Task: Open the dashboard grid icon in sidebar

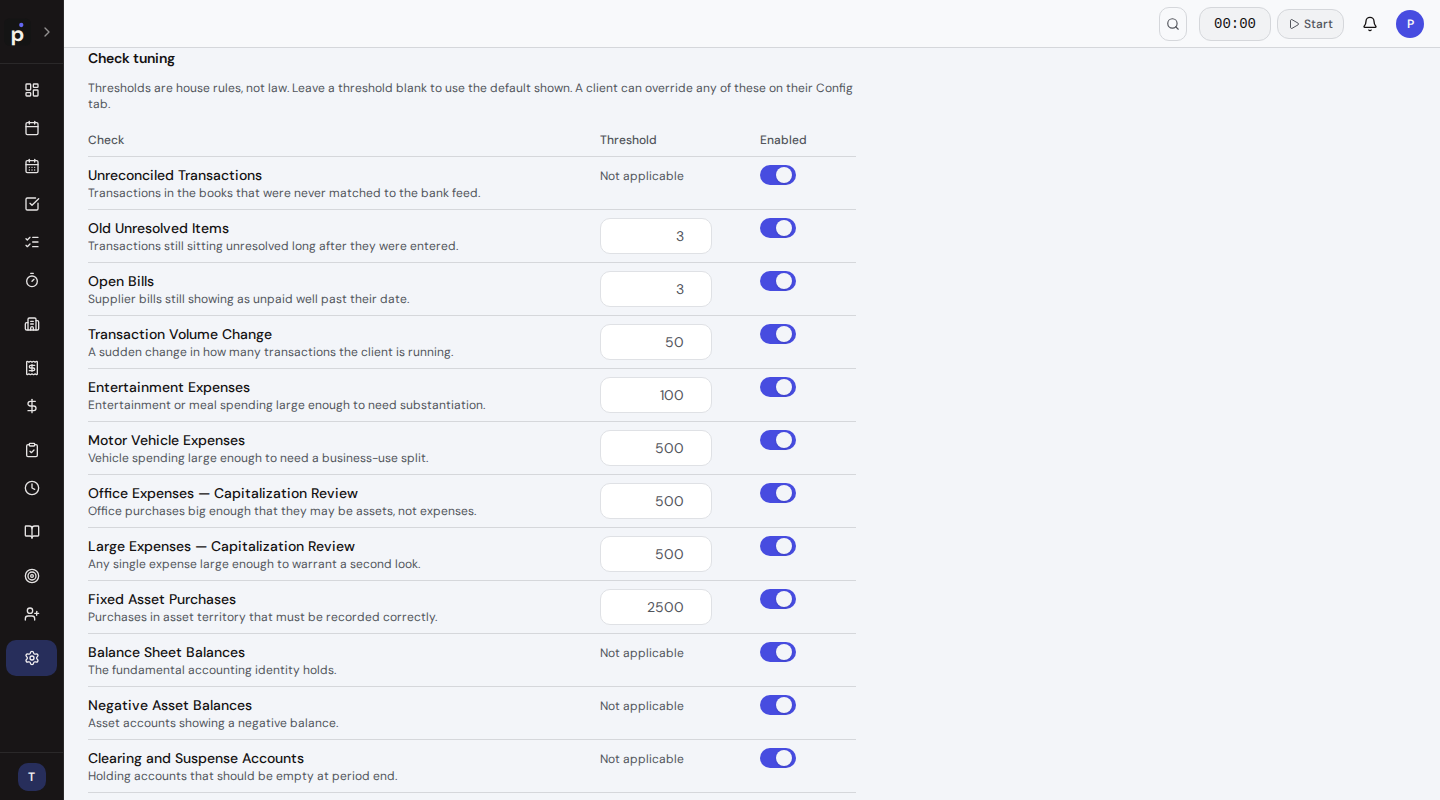Action: (32, 90)
